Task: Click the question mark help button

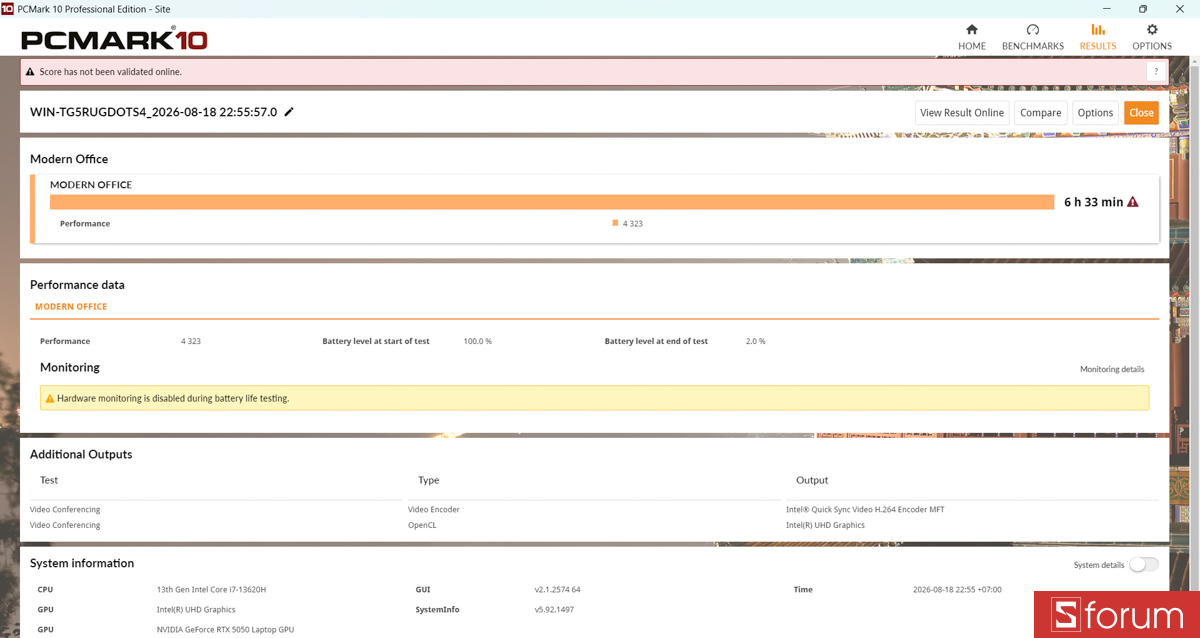Action: [1156, 72]
